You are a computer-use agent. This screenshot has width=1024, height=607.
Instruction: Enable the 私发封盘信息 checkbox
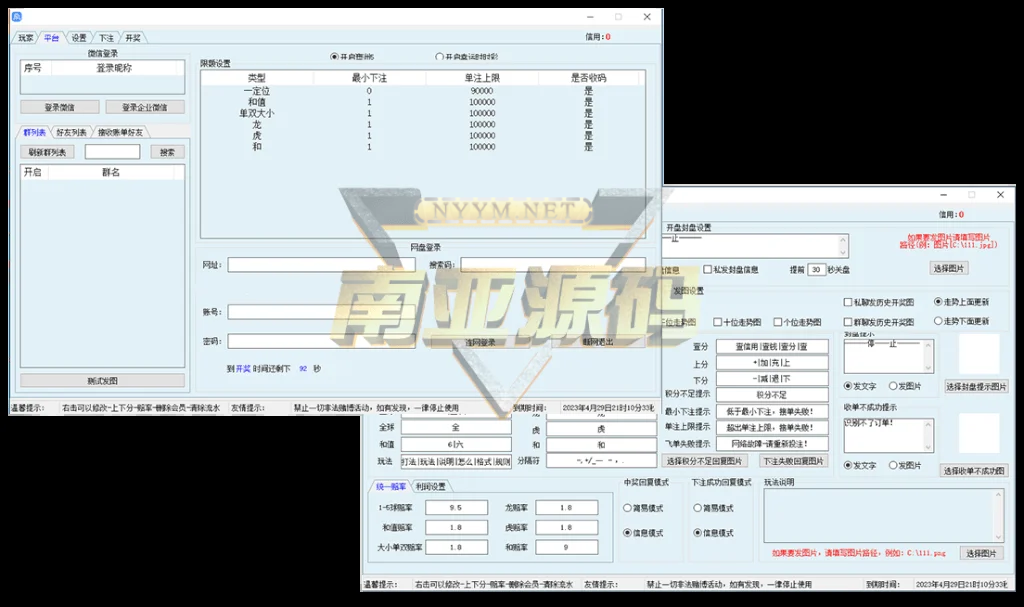point(709,270)
